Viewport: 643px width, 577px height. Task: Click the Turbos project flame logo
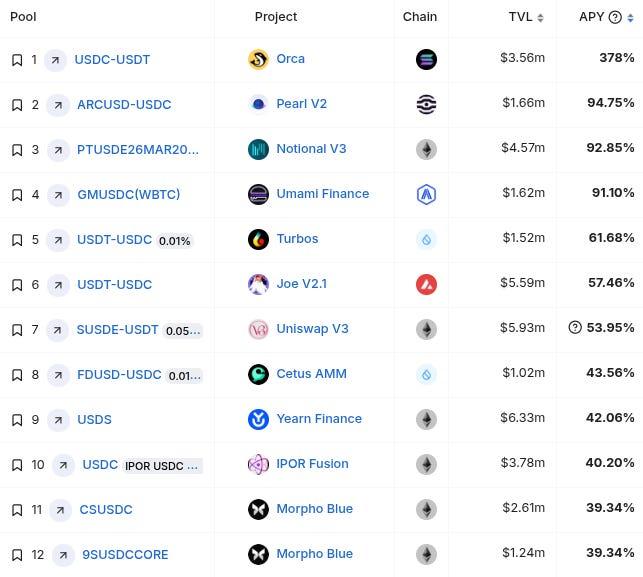point(258,239)
